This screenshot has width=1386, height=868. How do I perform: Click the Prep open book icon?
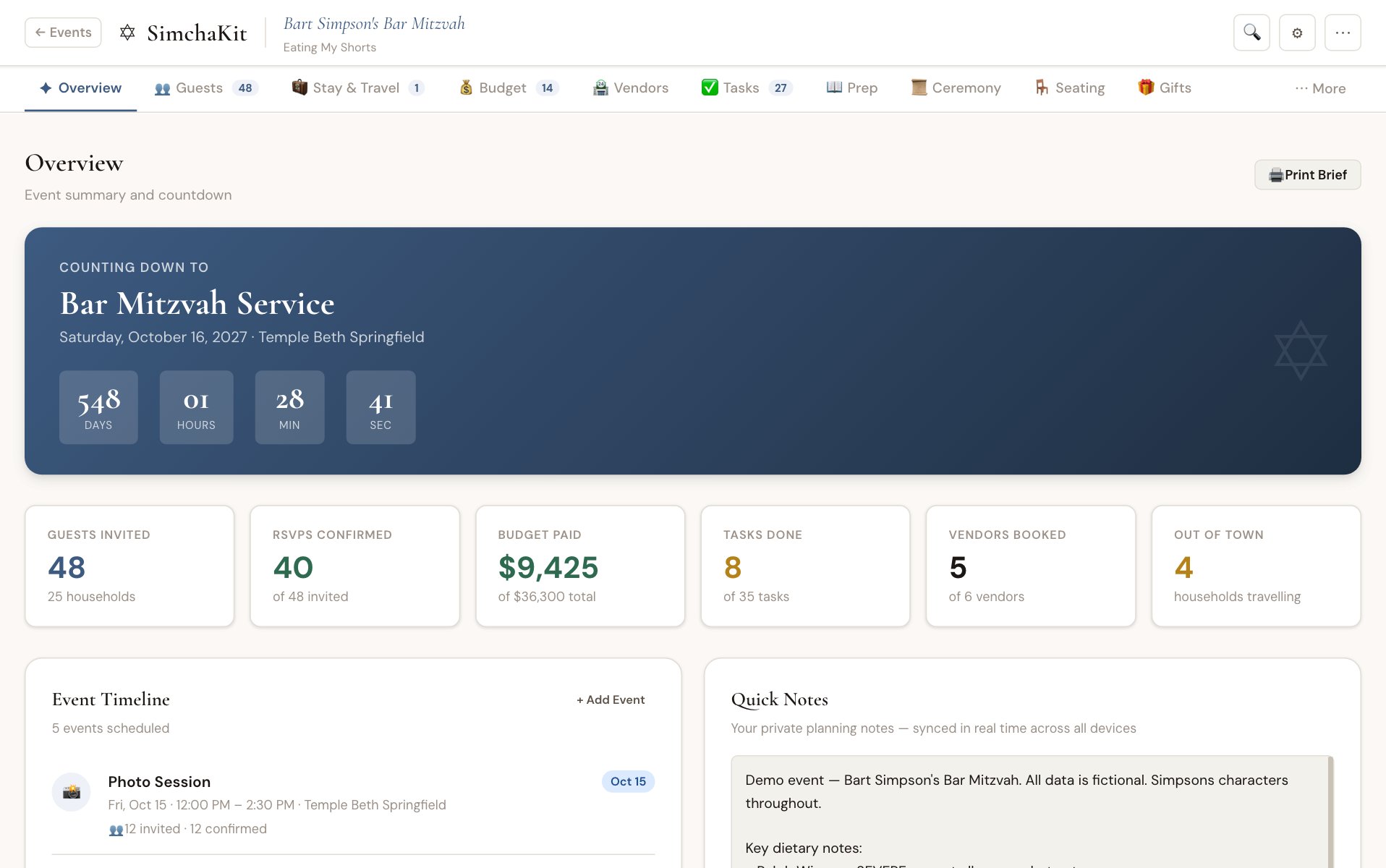[x=834, y=88]
